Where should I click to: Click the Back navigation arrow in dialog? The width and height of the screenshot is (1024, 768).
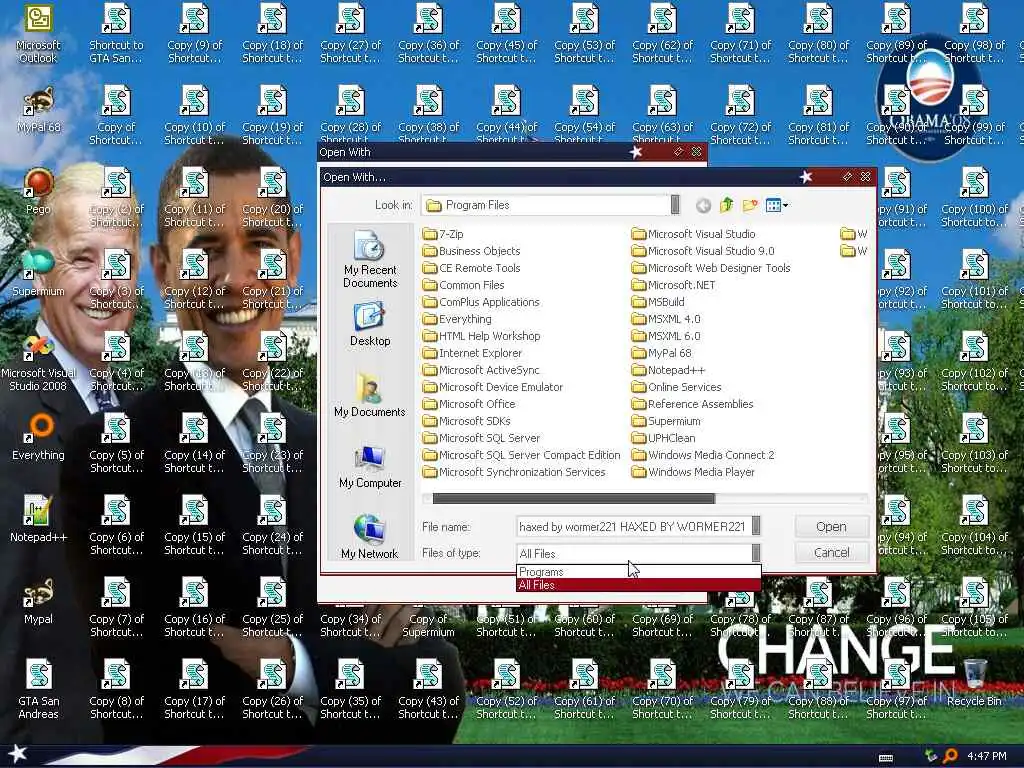(x=703, y=206)
